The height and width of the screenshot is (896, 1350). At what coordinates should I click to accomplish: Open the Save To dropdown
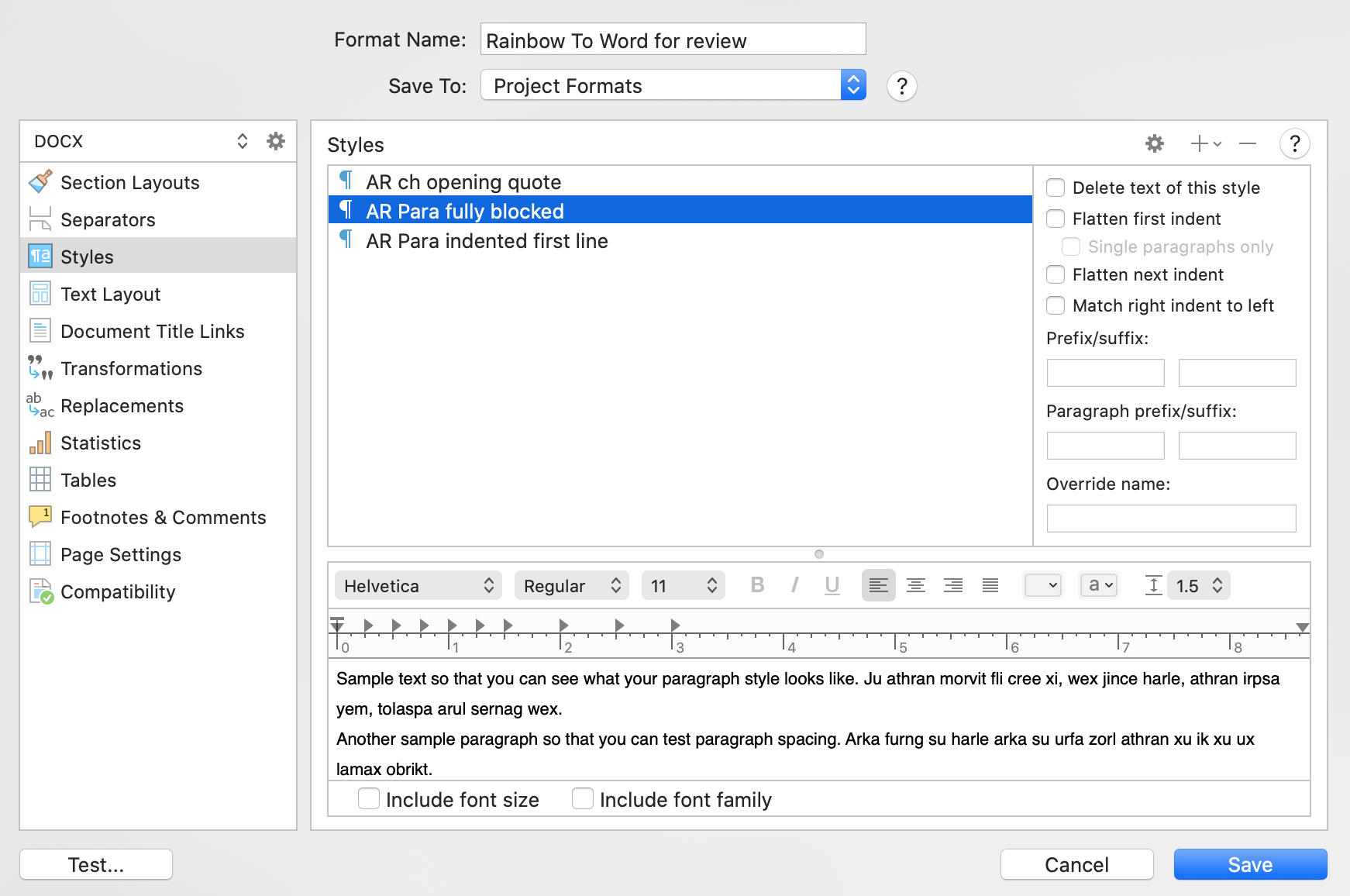pyautogui.click(x=673, y=85)
